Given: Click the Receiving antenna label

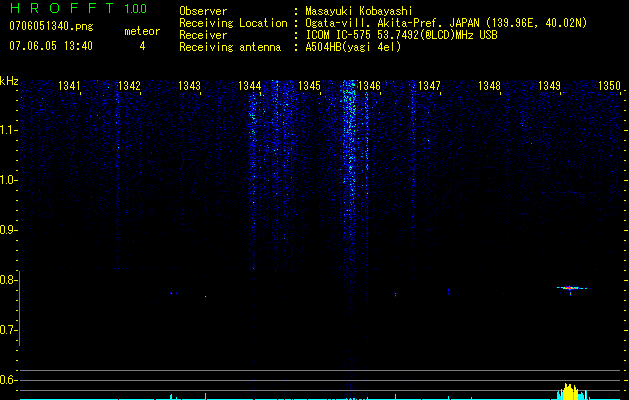Looking at the screenshot, I should tap(230, 47).
